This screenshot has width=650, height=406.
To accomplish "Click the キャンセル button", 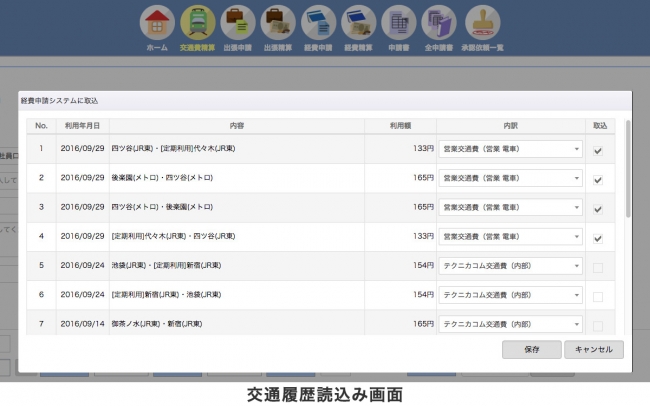I will click(594, 350).
